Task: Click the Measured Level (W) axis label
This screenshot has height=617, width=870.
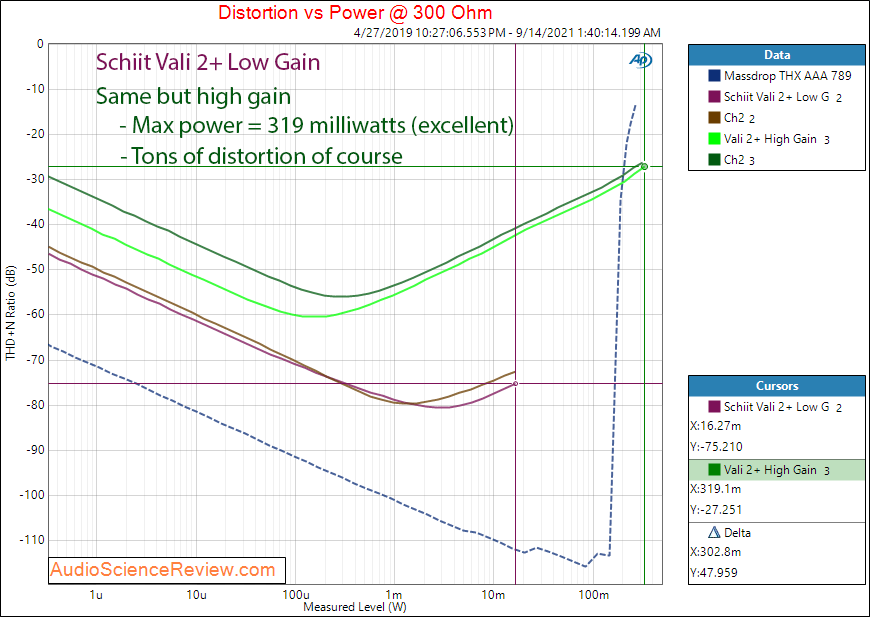Action: [355, 606]
